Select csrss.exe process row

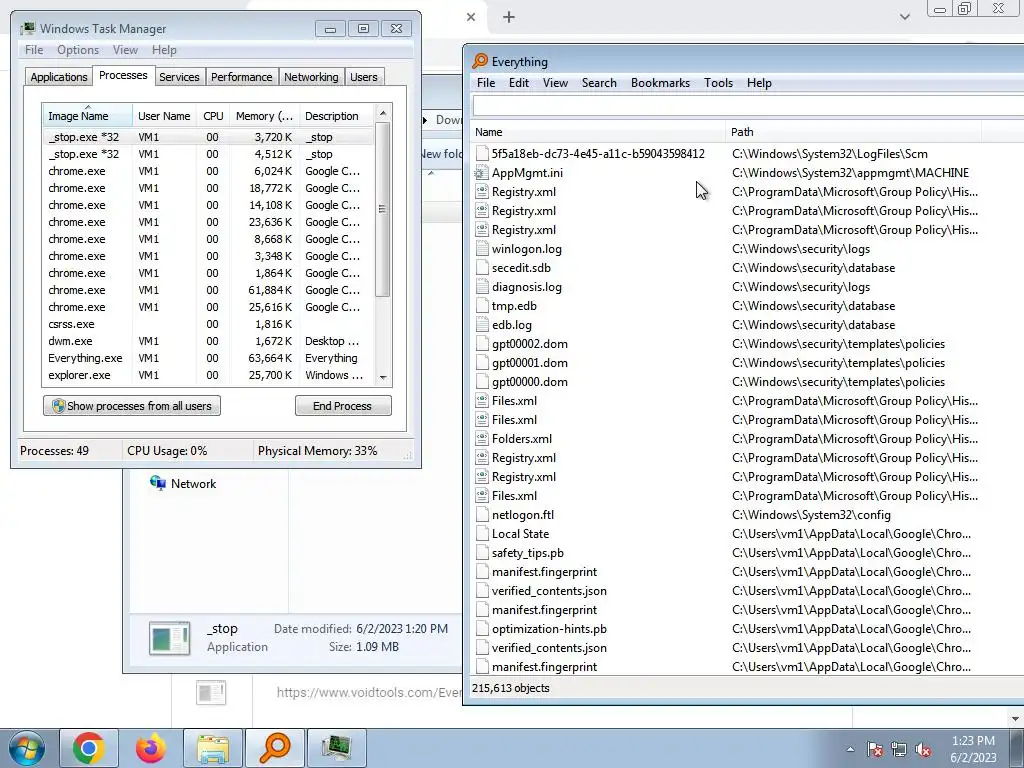coord(208,324)
